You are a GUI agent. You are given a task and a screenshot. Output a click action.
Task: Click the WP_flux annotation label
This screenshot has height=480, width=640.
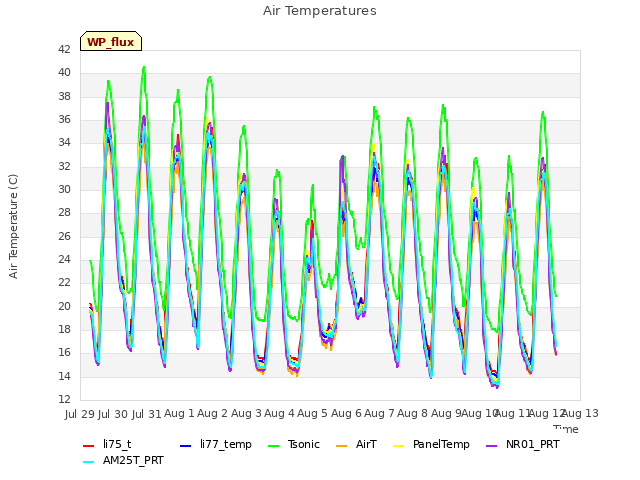pyautogui.click(x=111, y=42)
